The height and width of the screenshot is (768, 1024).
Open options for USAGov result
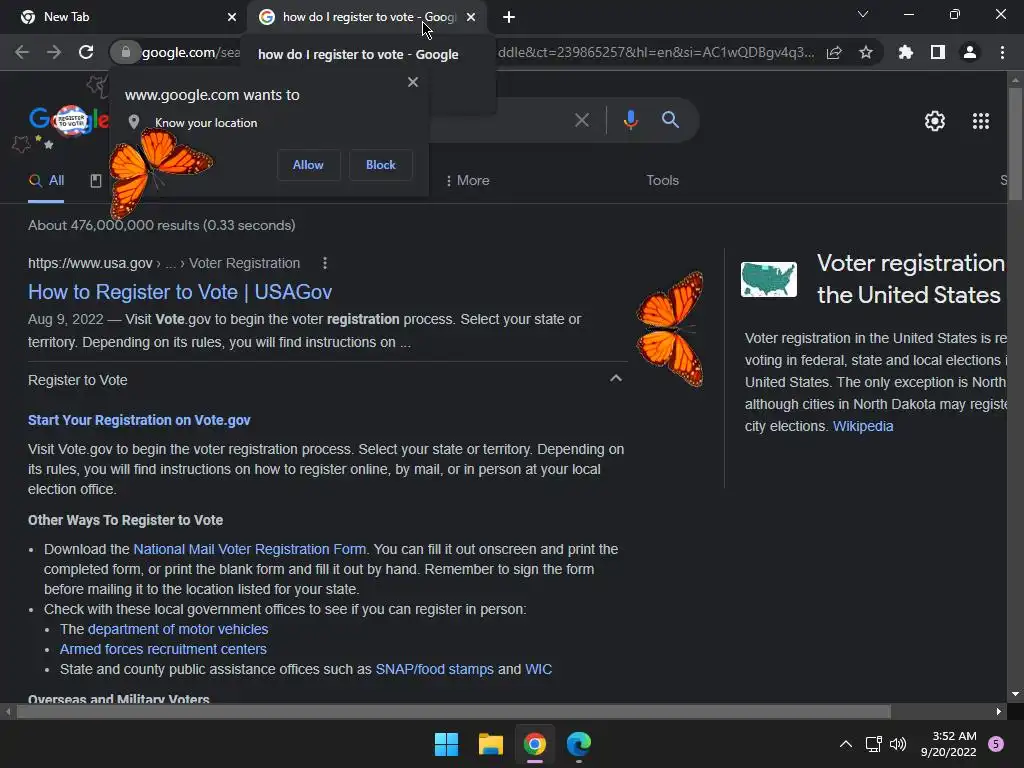click(325, 263)
